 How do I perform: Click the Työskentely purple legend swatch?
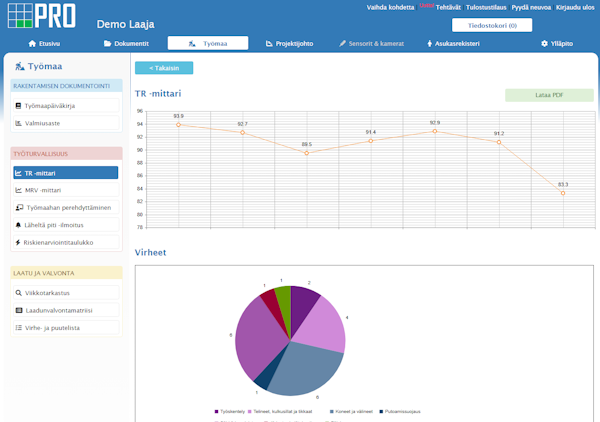pos(216,411)
